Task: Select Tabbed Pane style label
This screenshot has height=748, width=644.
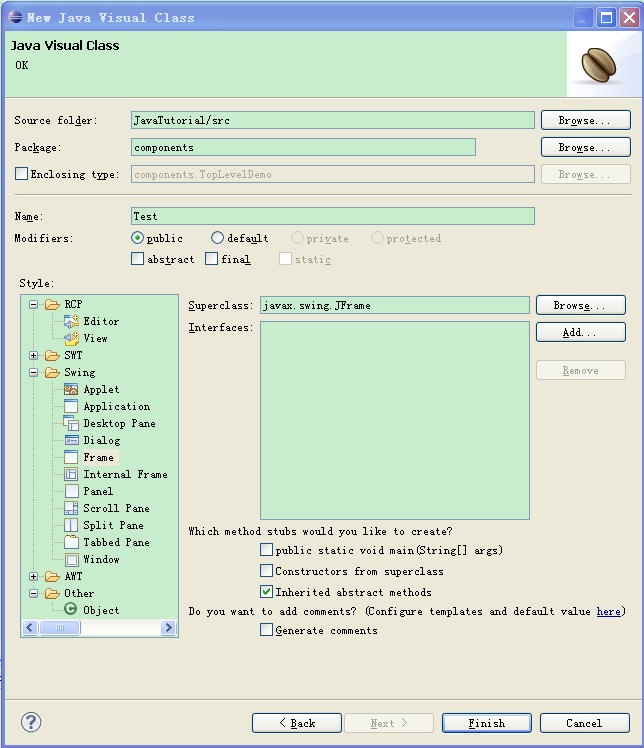Action: click(116, 542)
